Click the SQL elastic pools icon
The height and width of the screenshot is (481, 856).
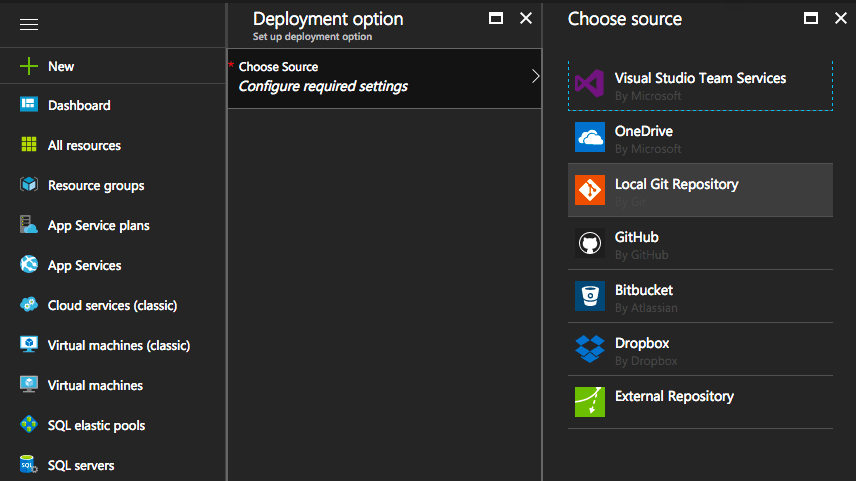[x=29, y=424]
